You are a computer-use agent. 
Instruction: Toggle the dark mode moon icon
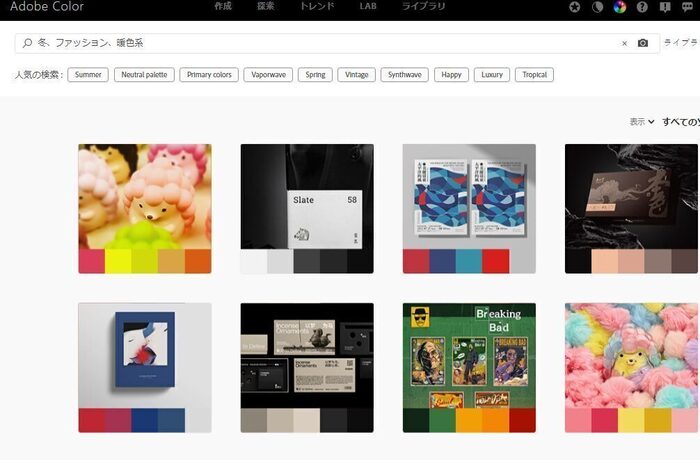pos(597,7)
